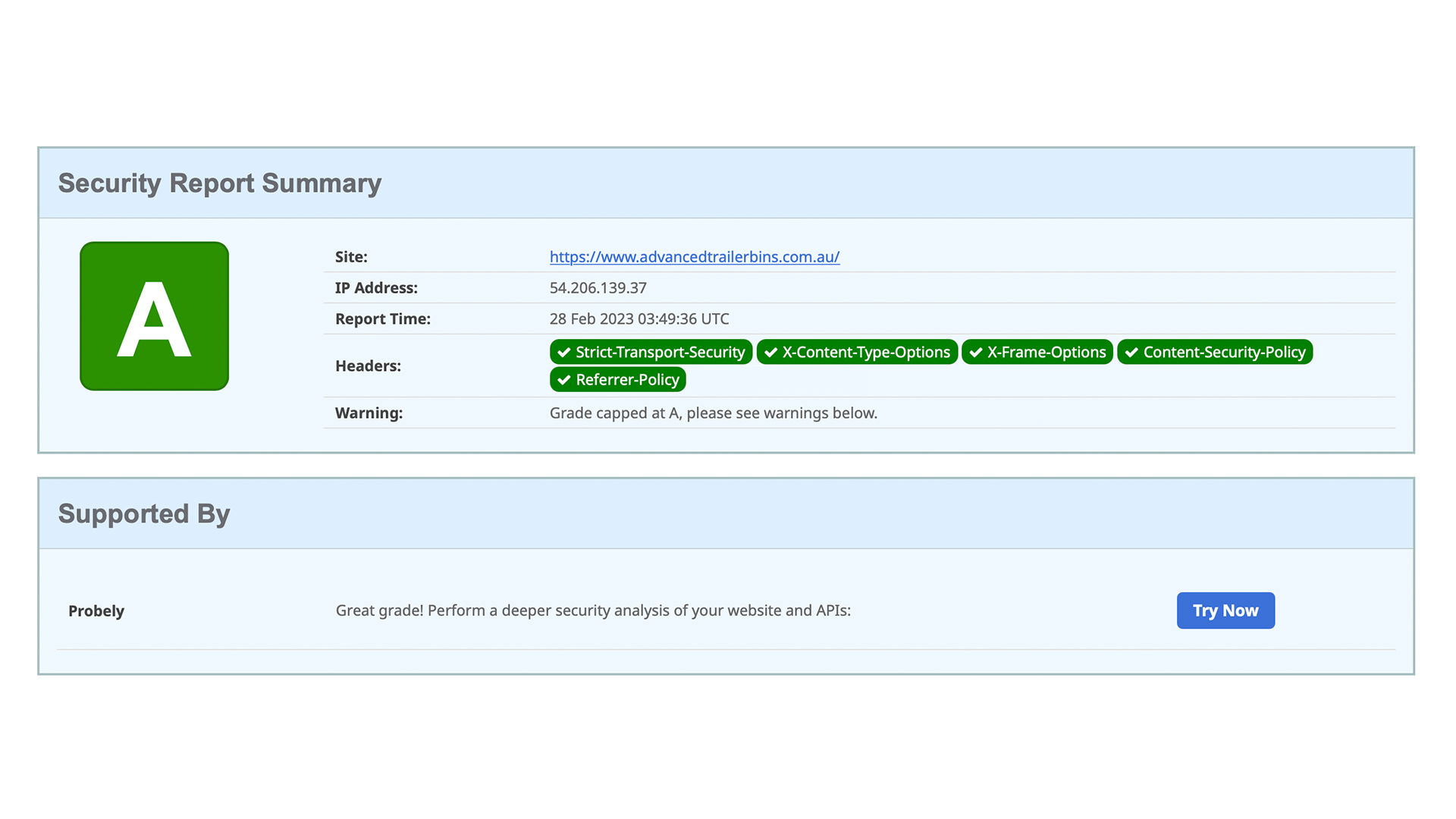Click the X-Content-Type-Options header badge
Screen dimensions: 1456x819
click(857, 352)
